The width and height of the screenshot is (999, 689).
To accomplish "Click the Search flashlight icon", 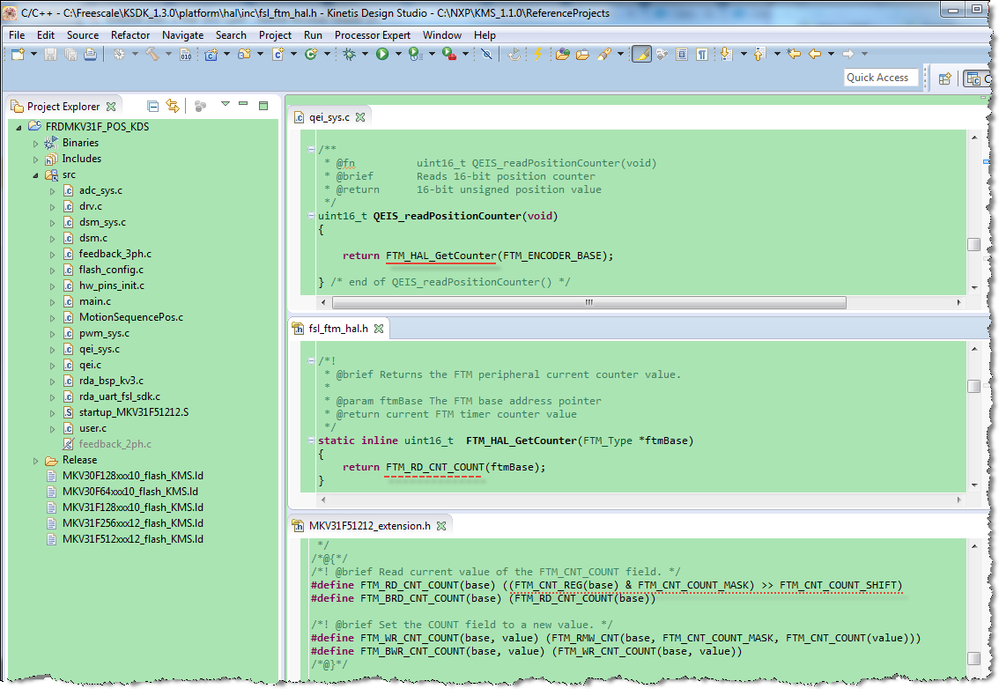I will pos(604,54).
